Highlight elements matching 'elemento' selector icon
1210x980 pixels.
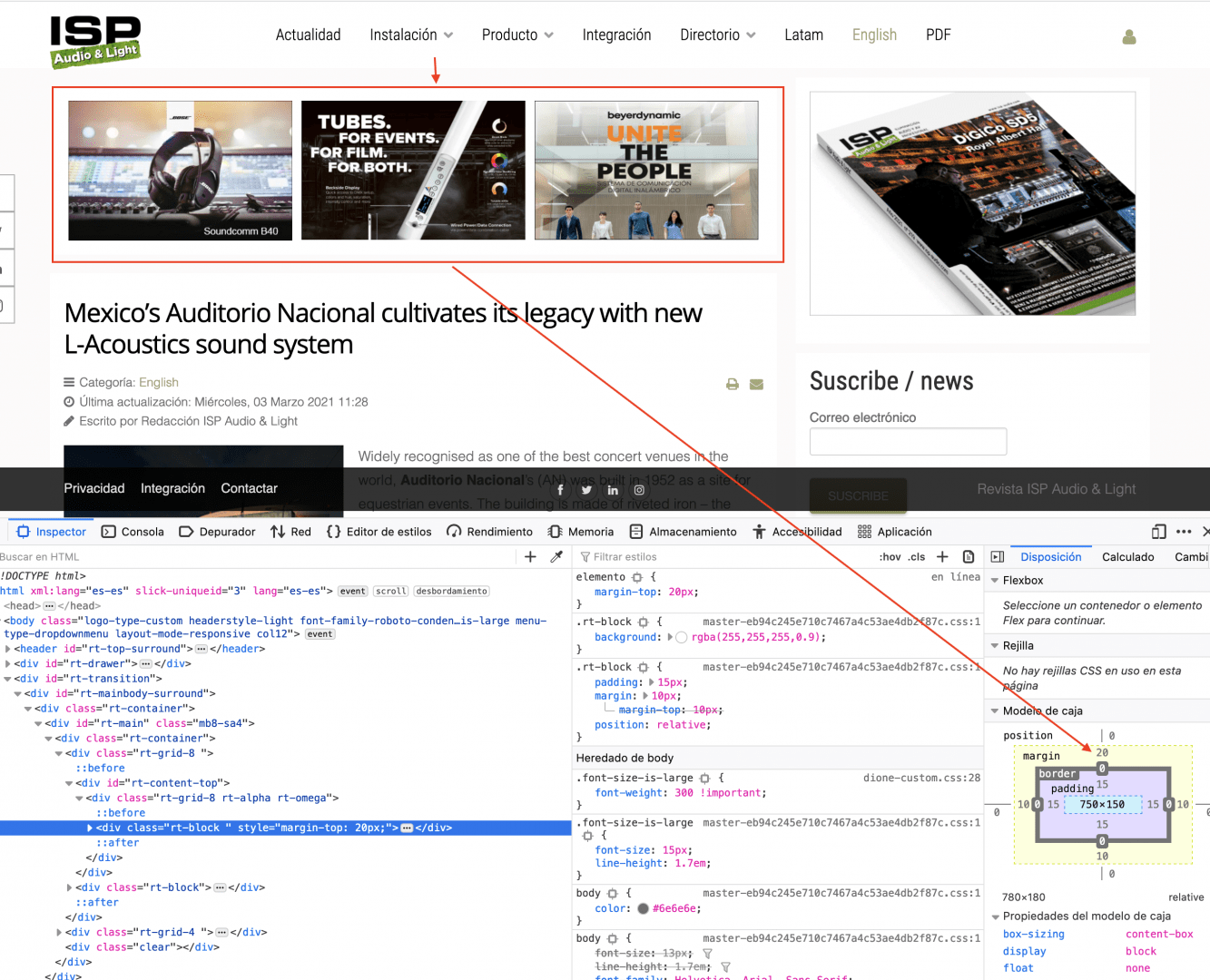coord(637,577)
